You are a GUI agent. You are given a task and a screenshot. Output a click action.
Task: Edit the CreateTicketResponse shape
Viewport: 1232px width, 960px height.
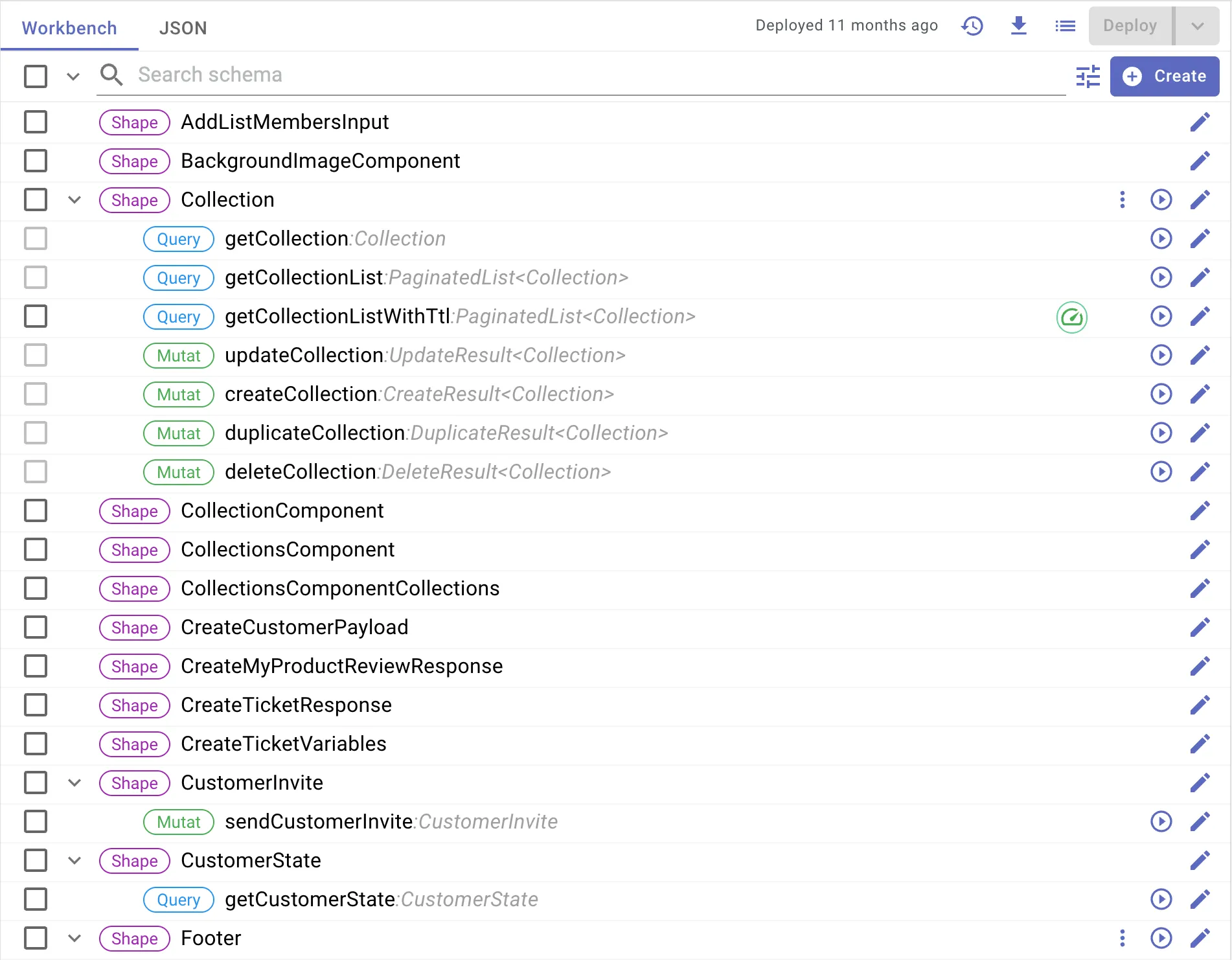[1200, 705]
